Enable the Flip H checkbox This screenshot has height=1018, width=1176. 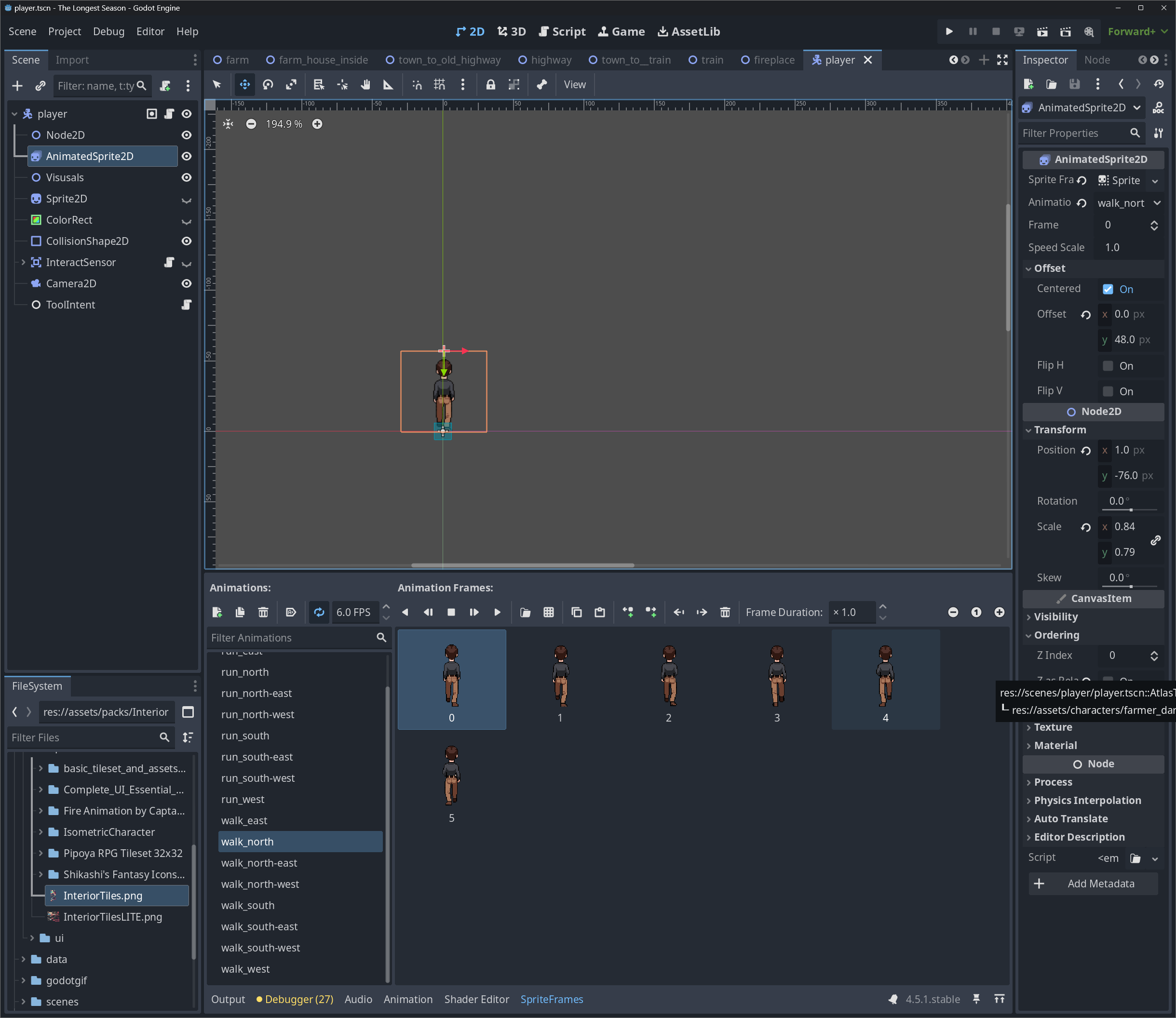(x=1107, y=366)
